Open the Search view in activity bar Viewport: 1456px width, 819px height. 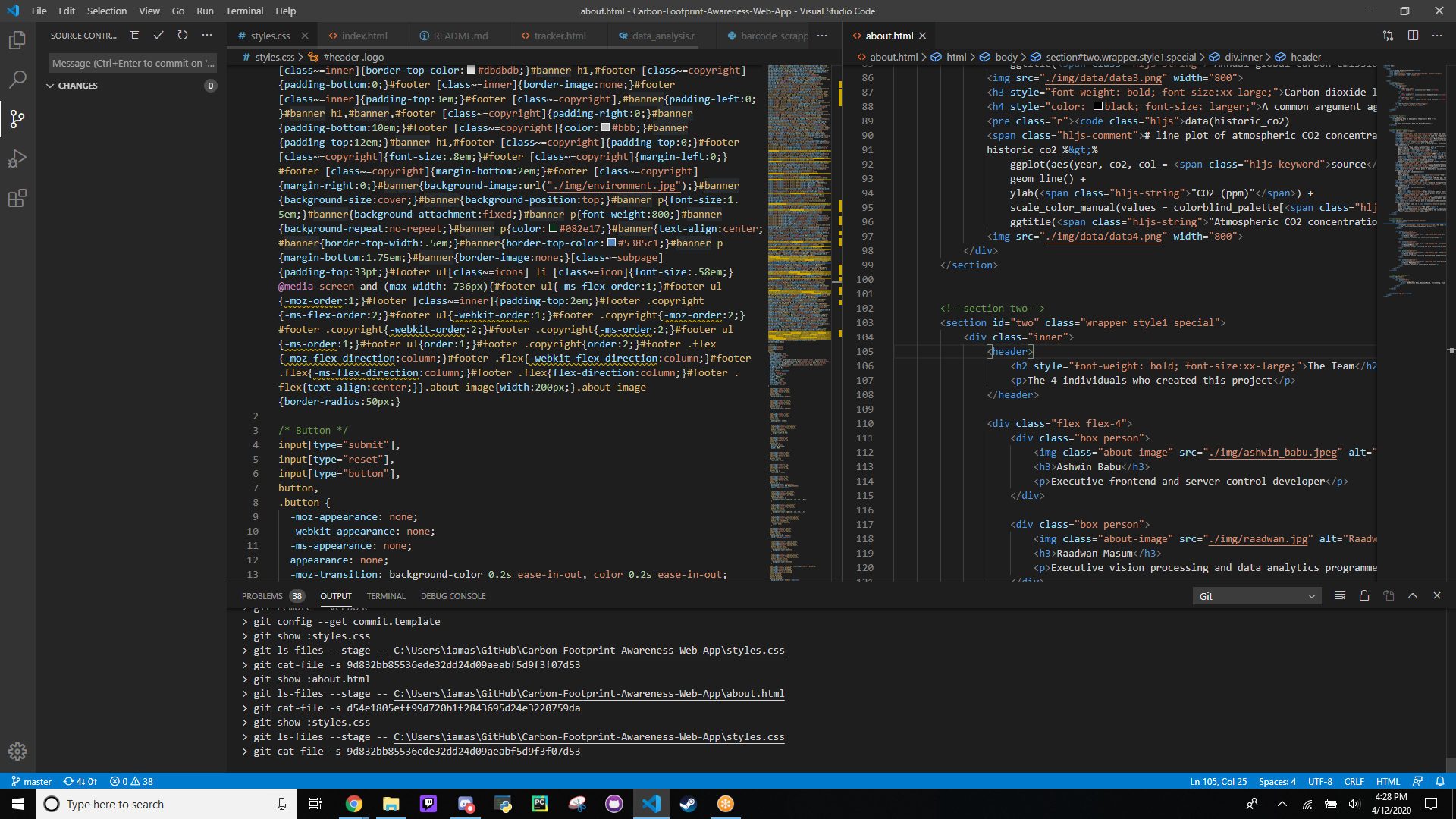[17, 80]
